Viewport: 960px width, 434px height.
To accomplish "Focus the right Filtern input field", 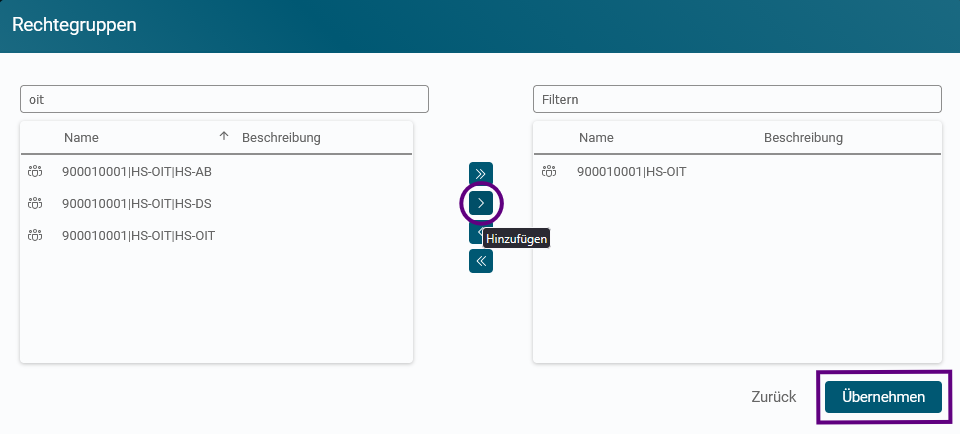I will (x=737, y=99).
